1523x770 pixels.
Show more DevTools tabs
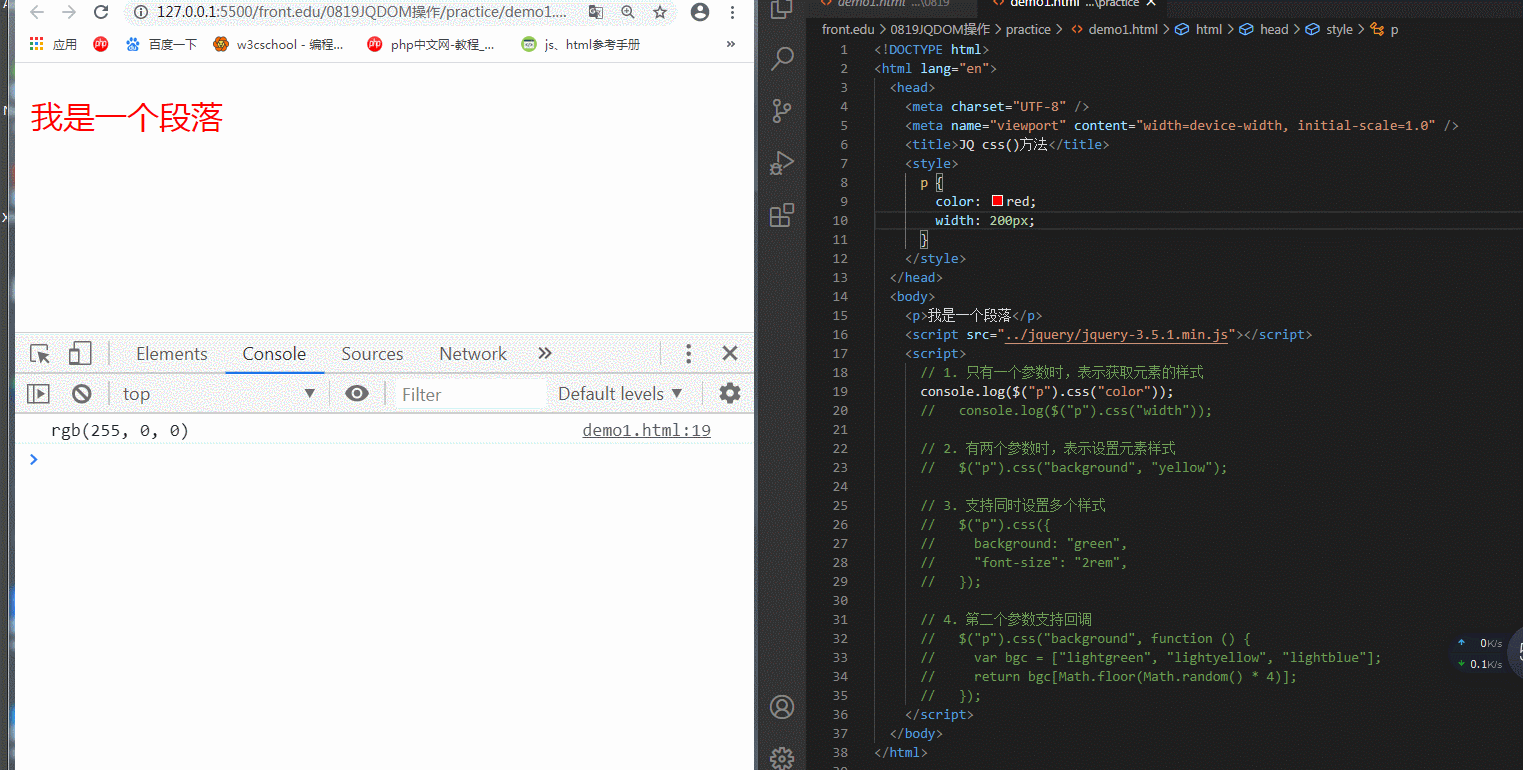click(x=545, y=354)
